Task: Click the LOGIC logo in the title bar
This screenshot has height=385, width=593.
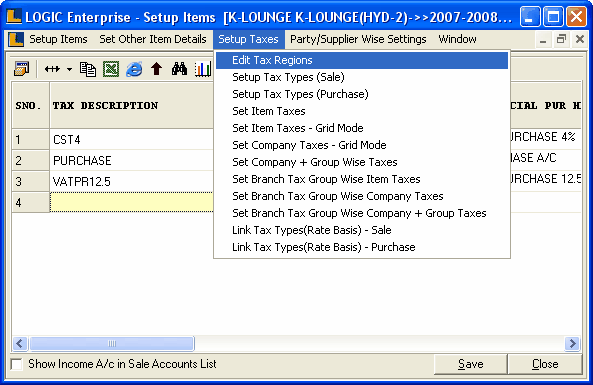Action: tap(14, 17)
